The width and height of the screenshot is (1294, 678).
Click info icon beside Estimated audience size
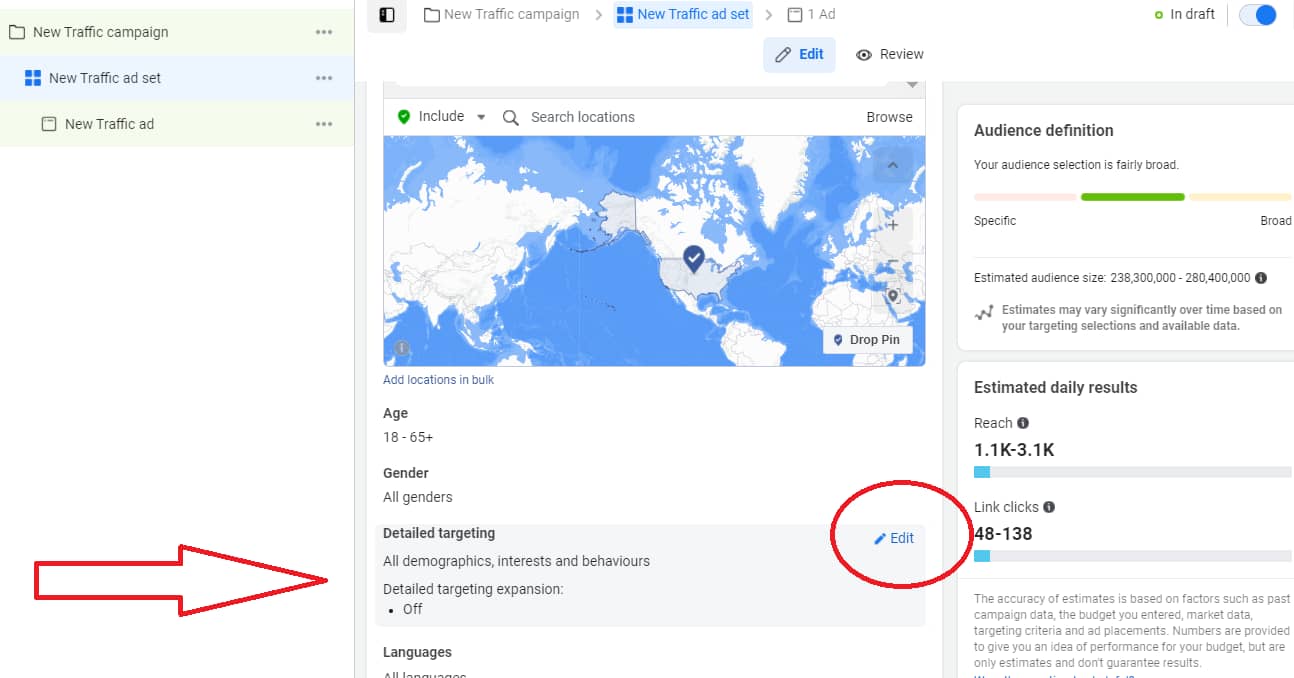[x=1261, y=278]
